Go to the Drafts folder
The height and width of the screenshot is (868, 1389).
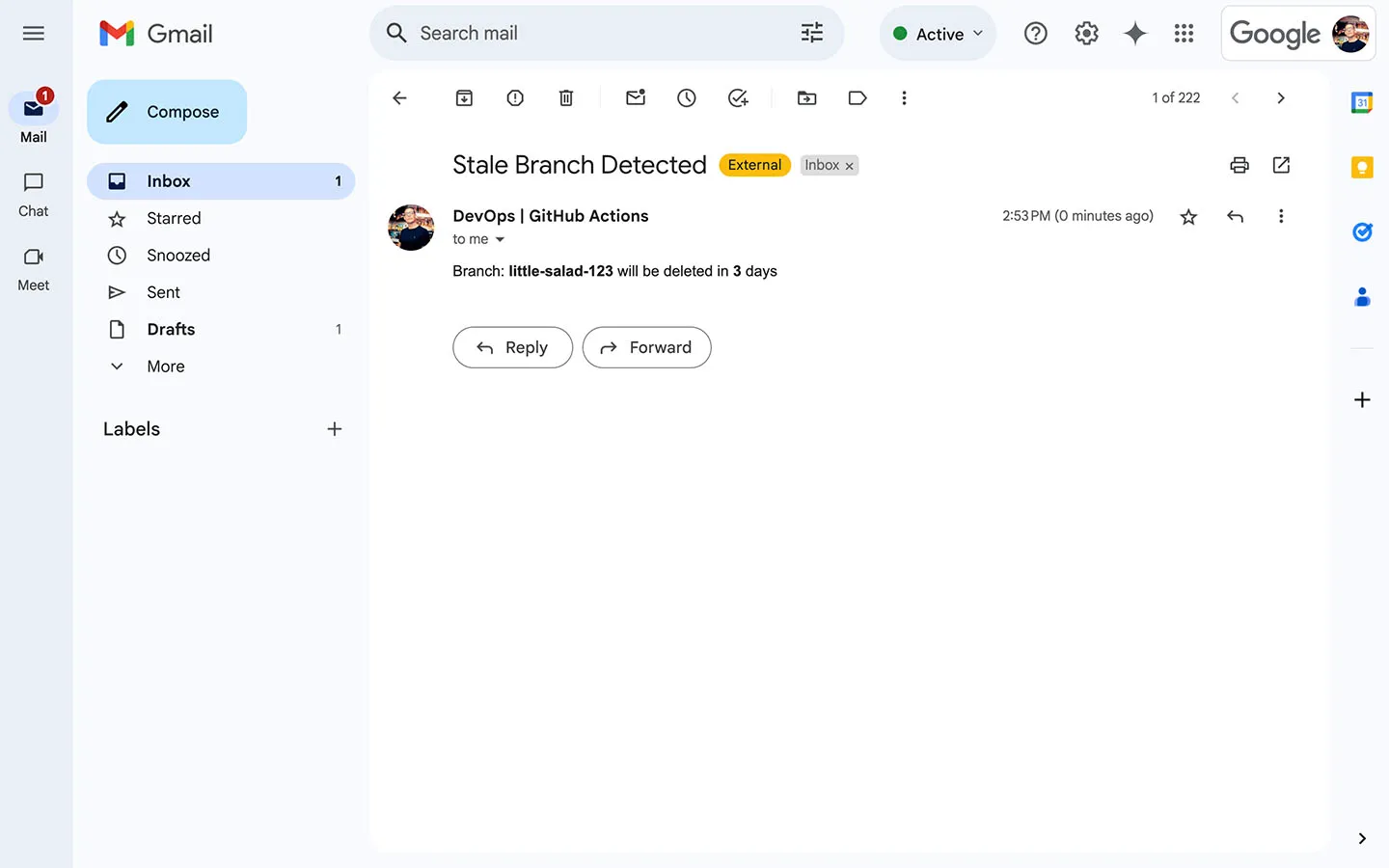pyautogui.click(x=171, y=330)
